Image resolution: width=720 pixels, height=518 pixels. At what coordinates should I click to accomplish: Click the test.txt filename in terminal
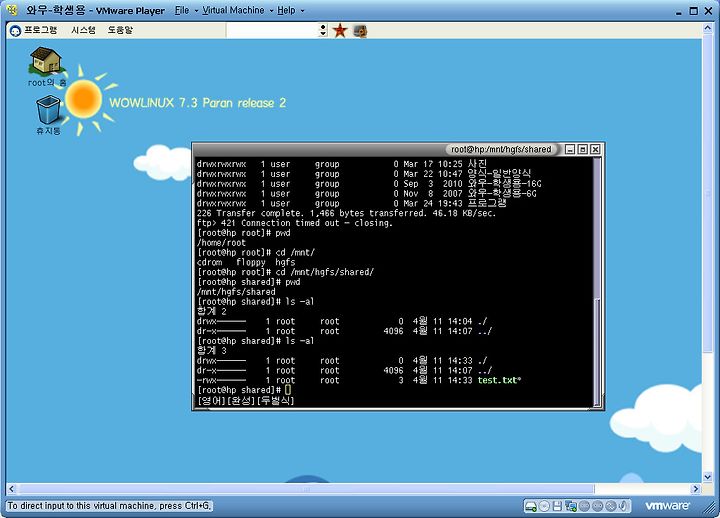498,380
